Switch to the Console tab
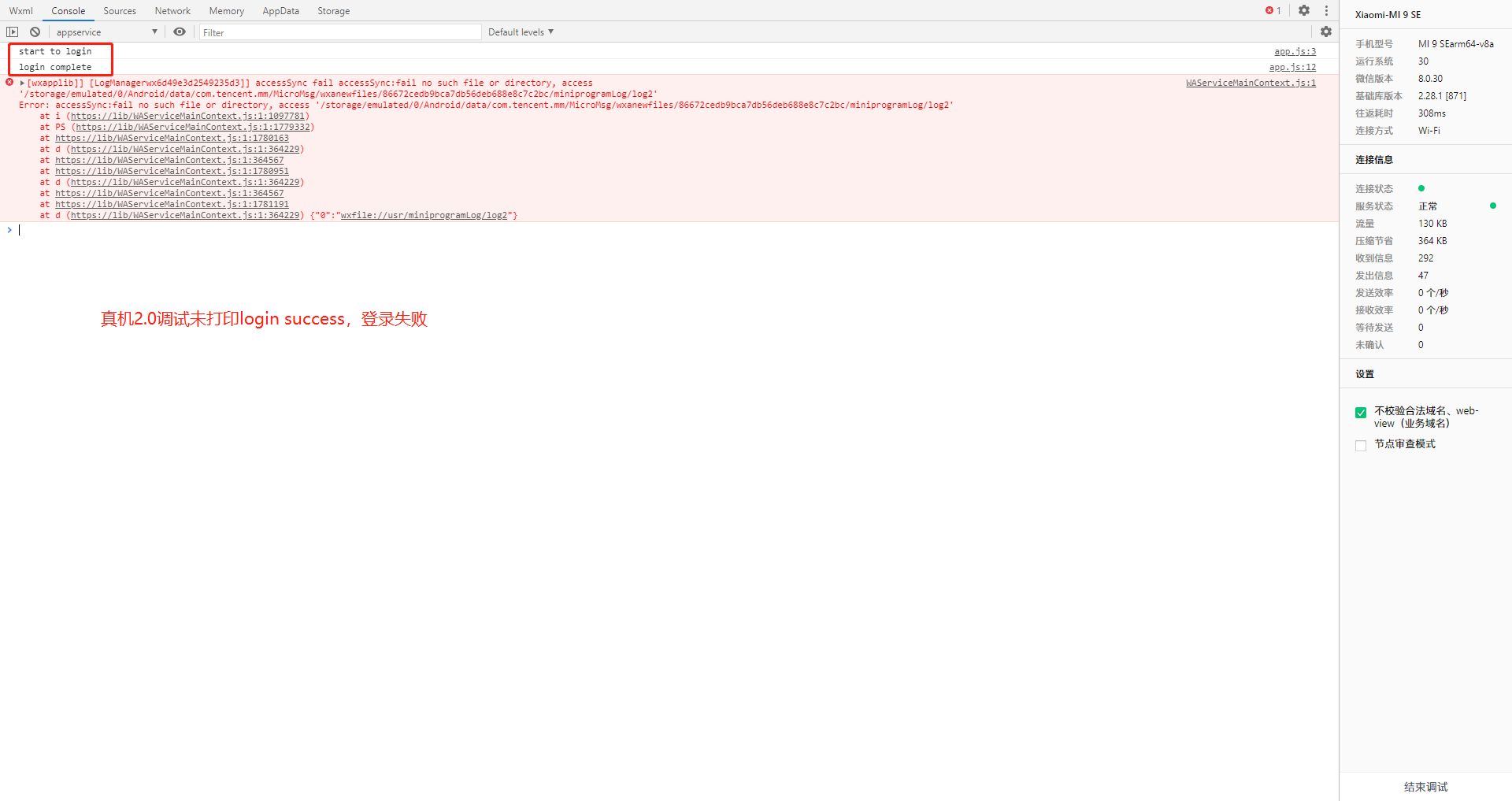 point(69,11)
